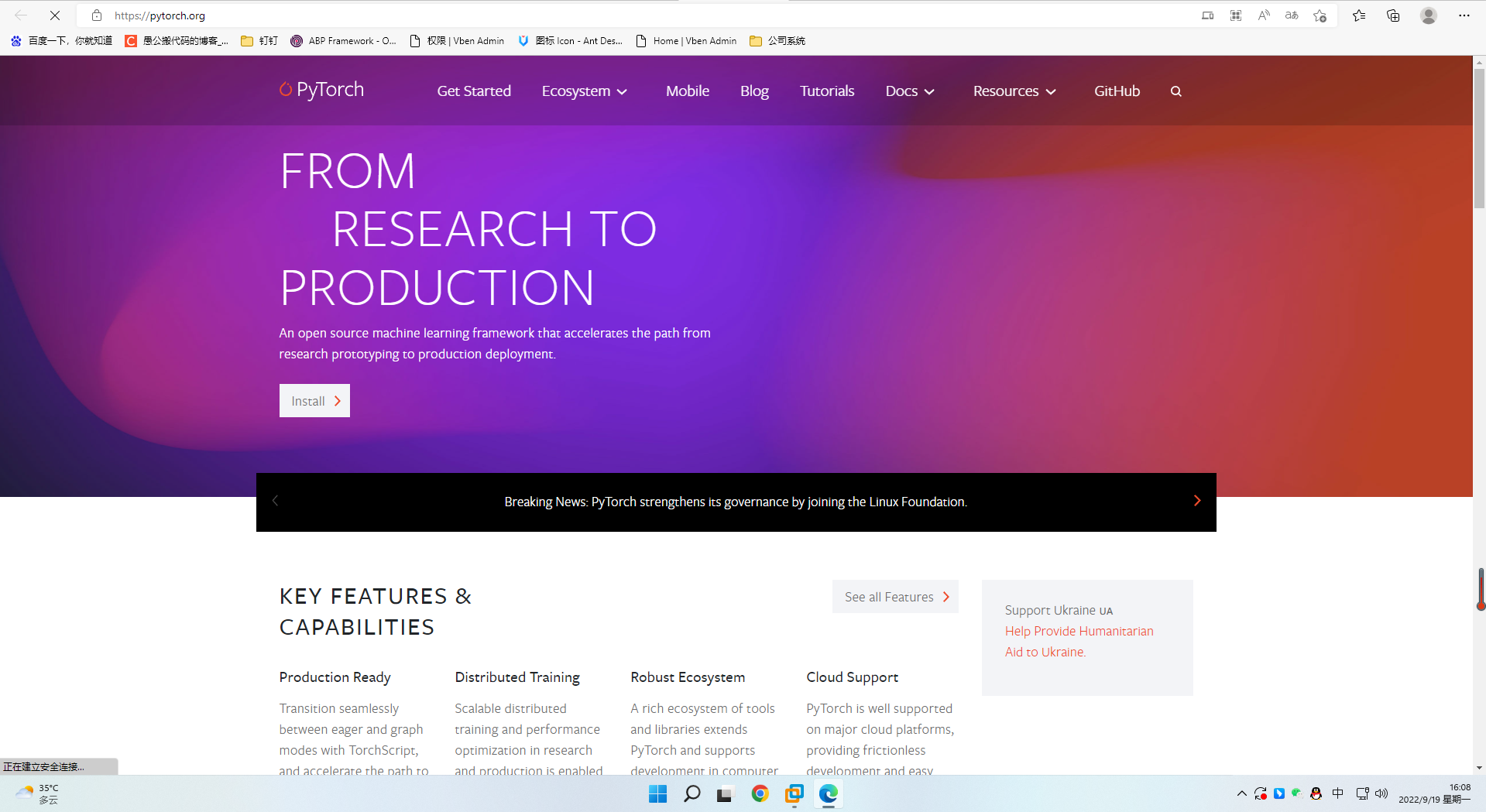Show hidden tray icons chevron
Screen dimensions: 1486x812
coord(1241,793)
